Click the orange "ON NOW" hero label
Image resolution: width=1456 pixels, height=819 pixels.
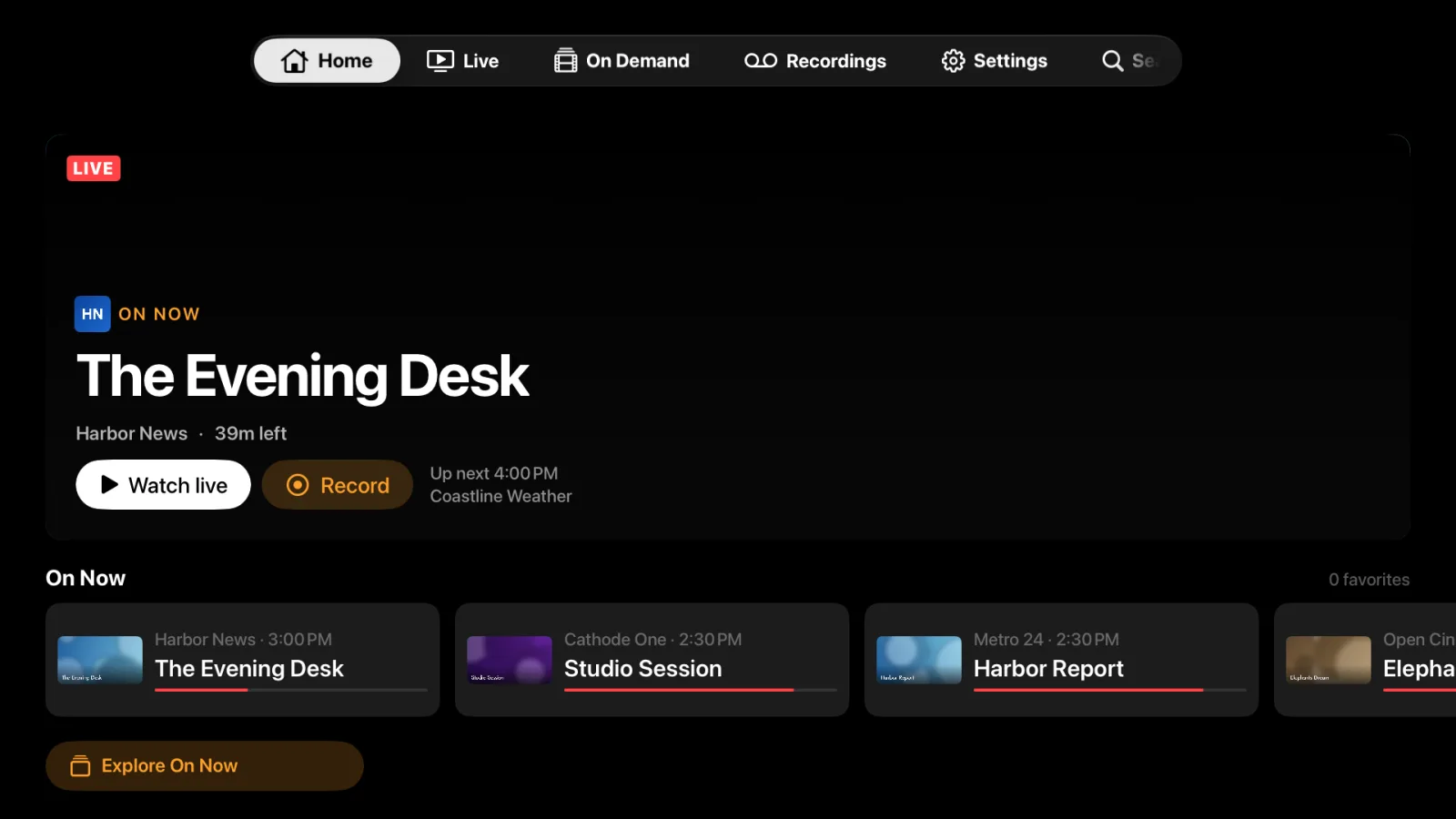(159, 314)
